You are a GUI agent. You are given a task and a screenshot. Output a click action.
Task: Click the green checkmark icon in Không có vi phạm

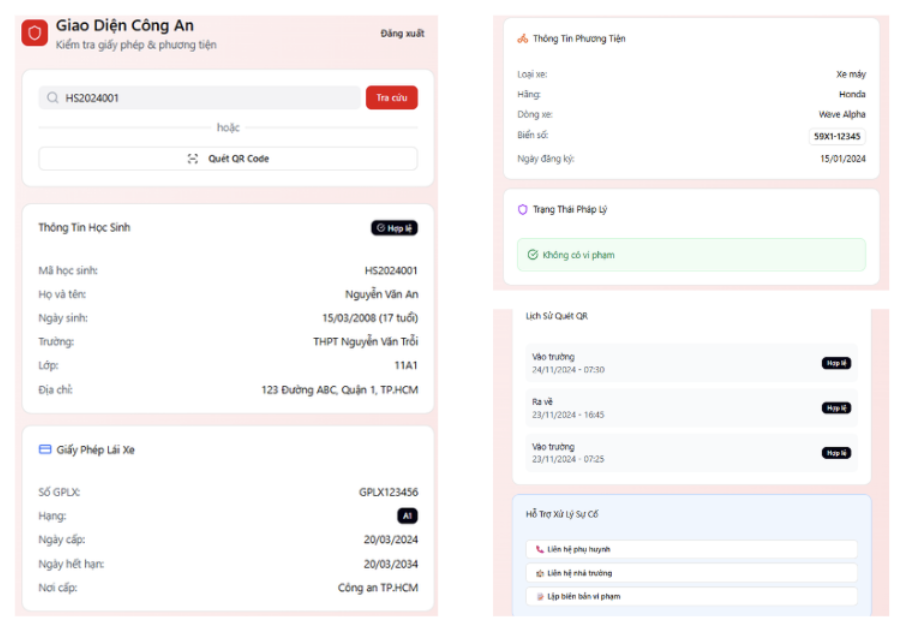(x=533, y=255)
